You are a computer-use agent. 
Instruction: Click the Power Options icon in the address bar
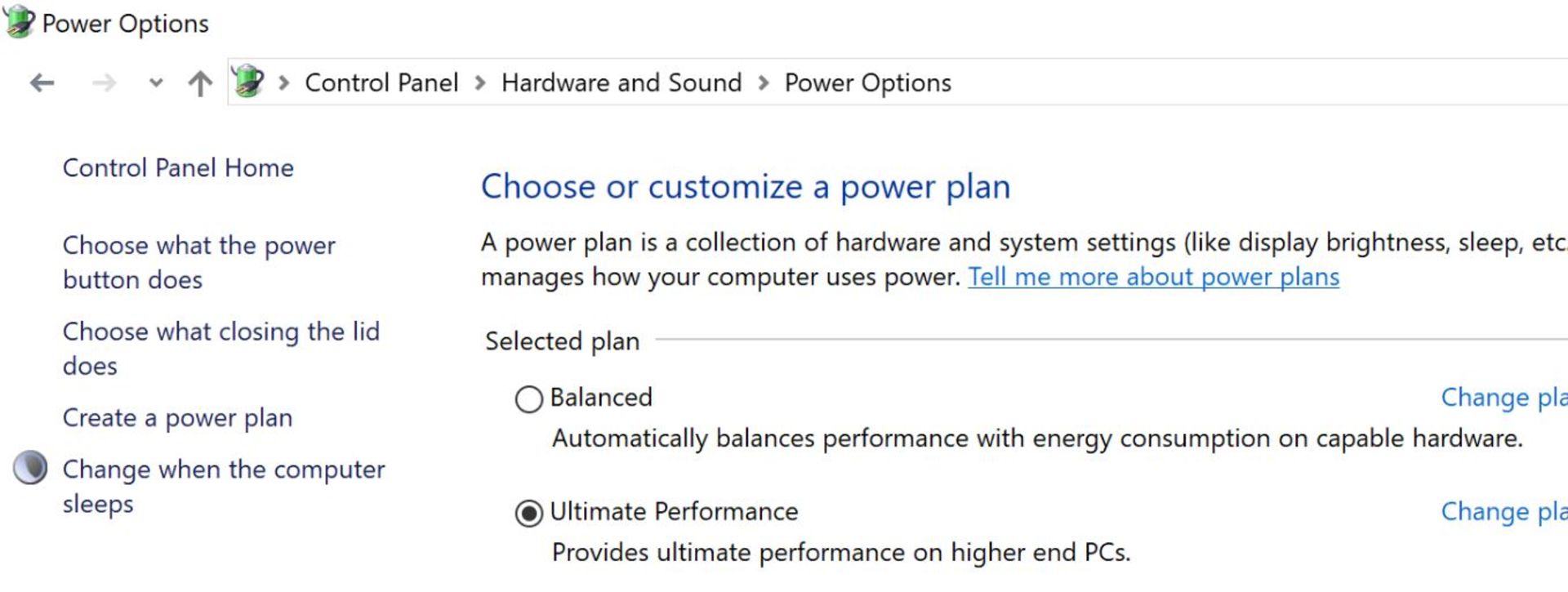(x=247, y=82)
